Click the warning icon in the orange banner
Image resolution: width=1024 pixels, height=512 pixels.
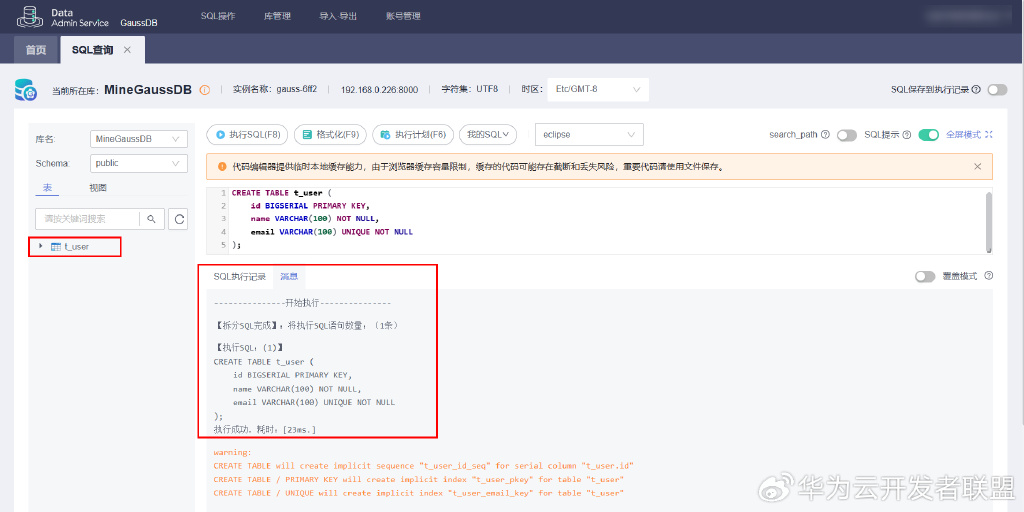point(223,167)
